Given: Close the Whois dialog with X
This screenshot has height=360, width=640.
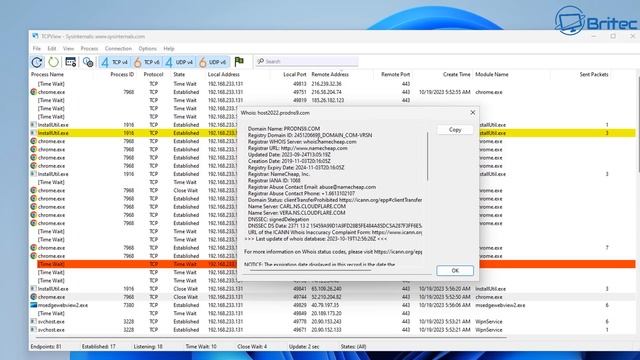Looking at the screenshot, I should pos(473,112).
